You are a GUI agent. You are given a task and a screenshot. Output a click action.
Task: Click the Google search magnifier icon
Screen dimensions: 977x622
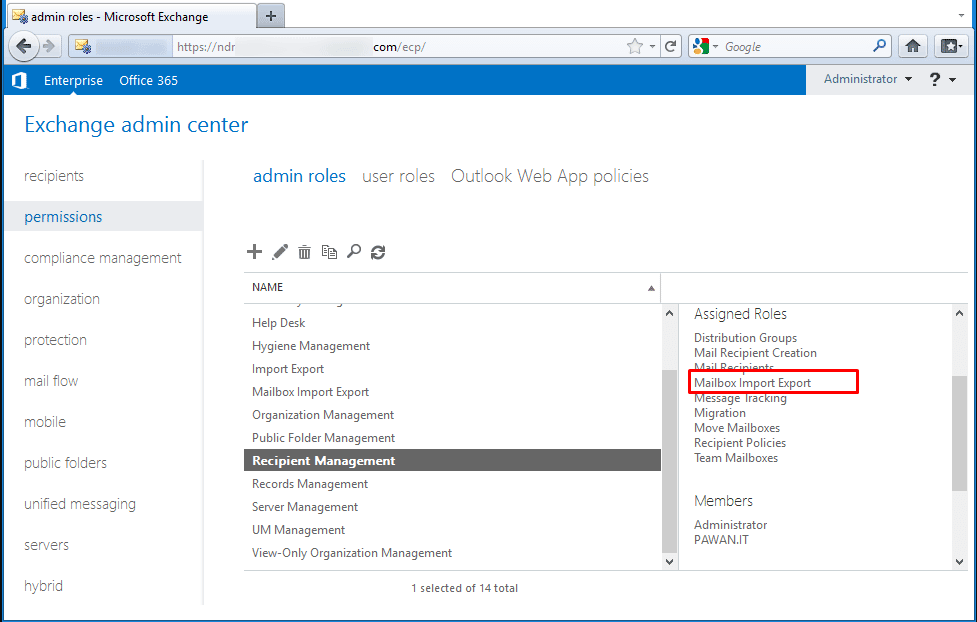click(879, 45)
